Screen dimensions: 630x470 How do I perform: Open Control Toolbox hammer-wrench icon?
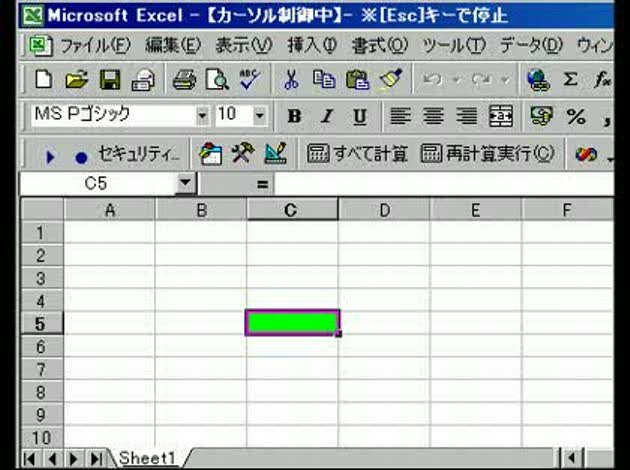(x=243, y=154)
